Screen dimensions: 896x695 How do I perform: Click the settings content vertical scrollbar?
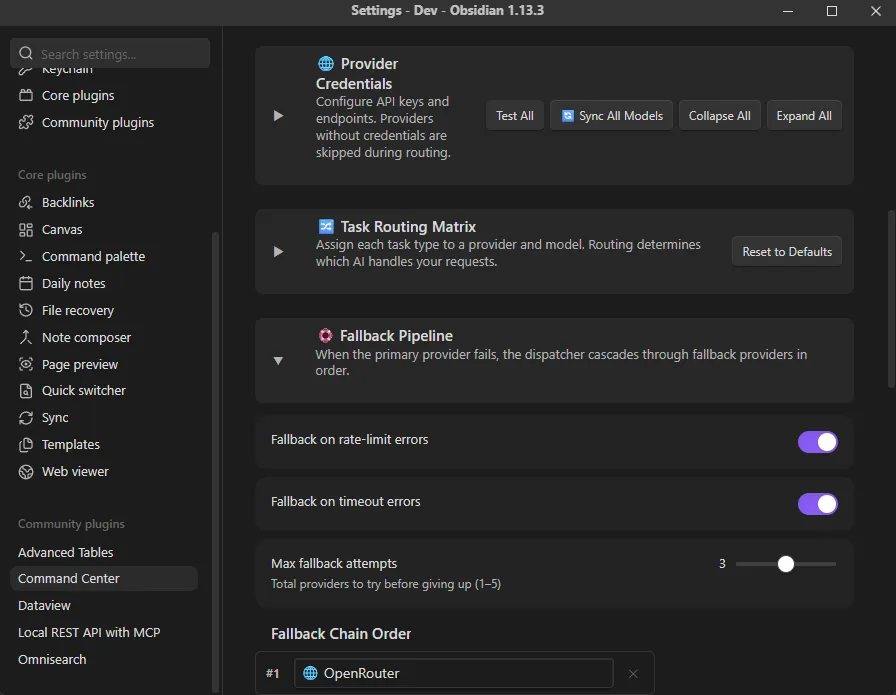[891, 299]
